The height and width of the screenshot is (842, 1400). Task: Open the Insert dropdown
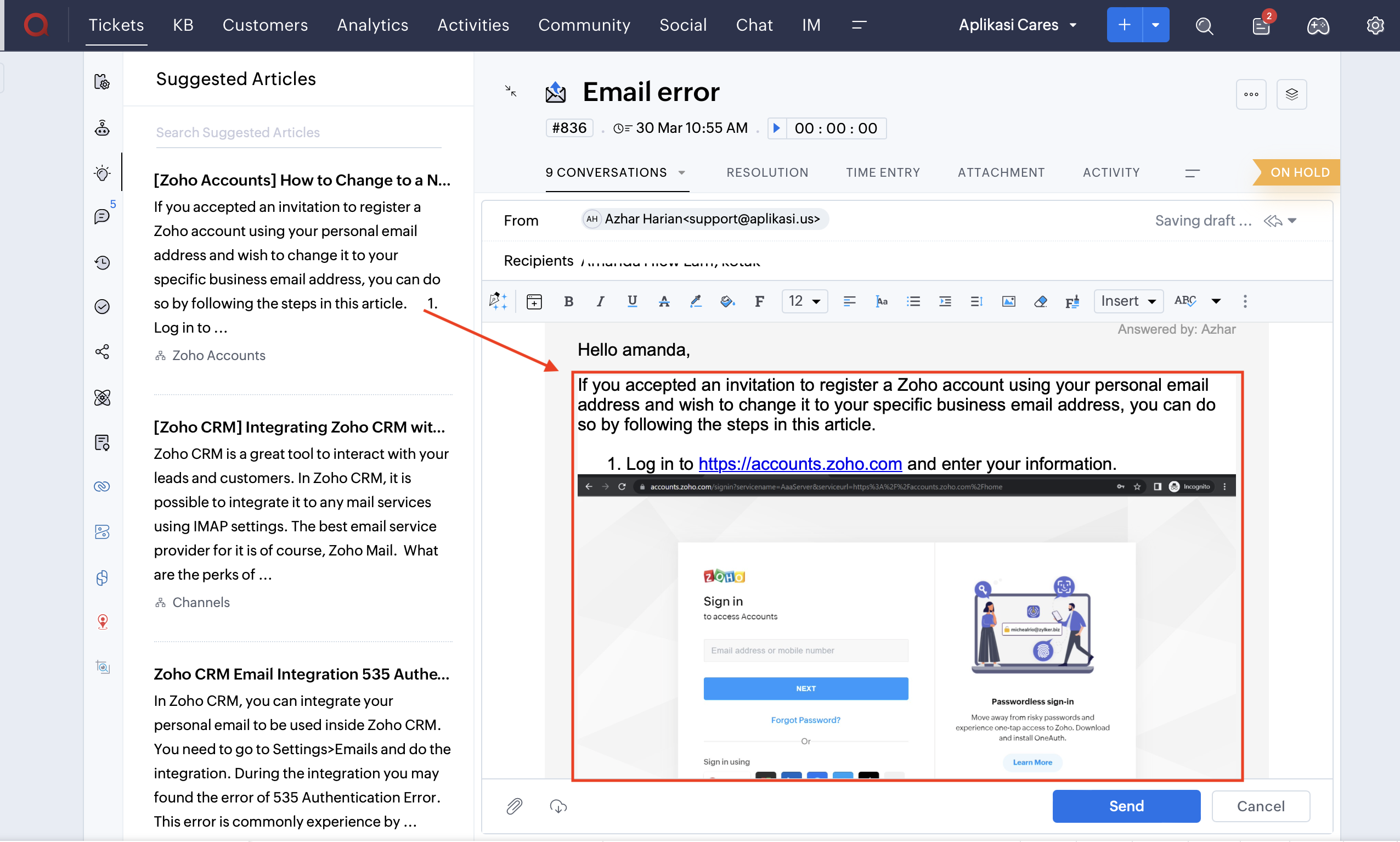click(1128, 301)
